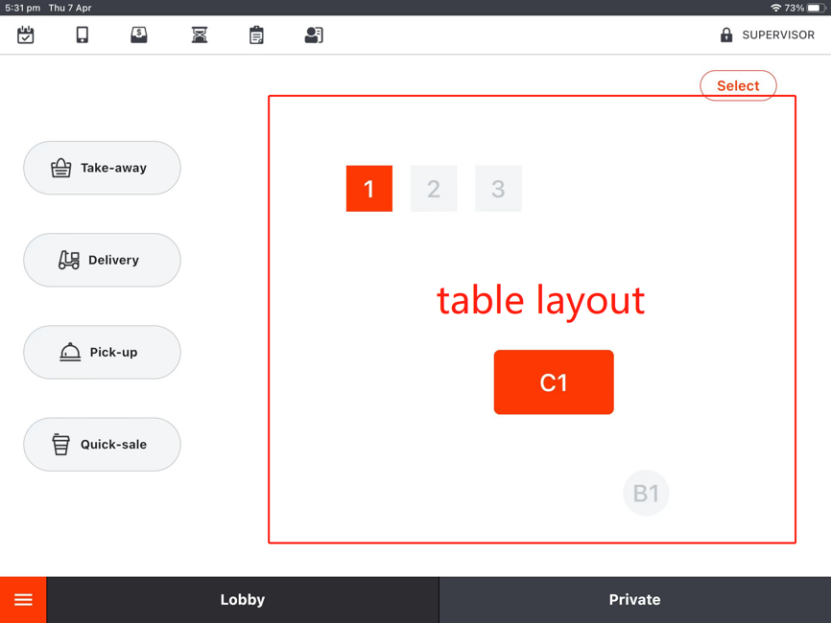831x623 pixels.
Task: Select table 1 in layout
Action: coord(369,189)
